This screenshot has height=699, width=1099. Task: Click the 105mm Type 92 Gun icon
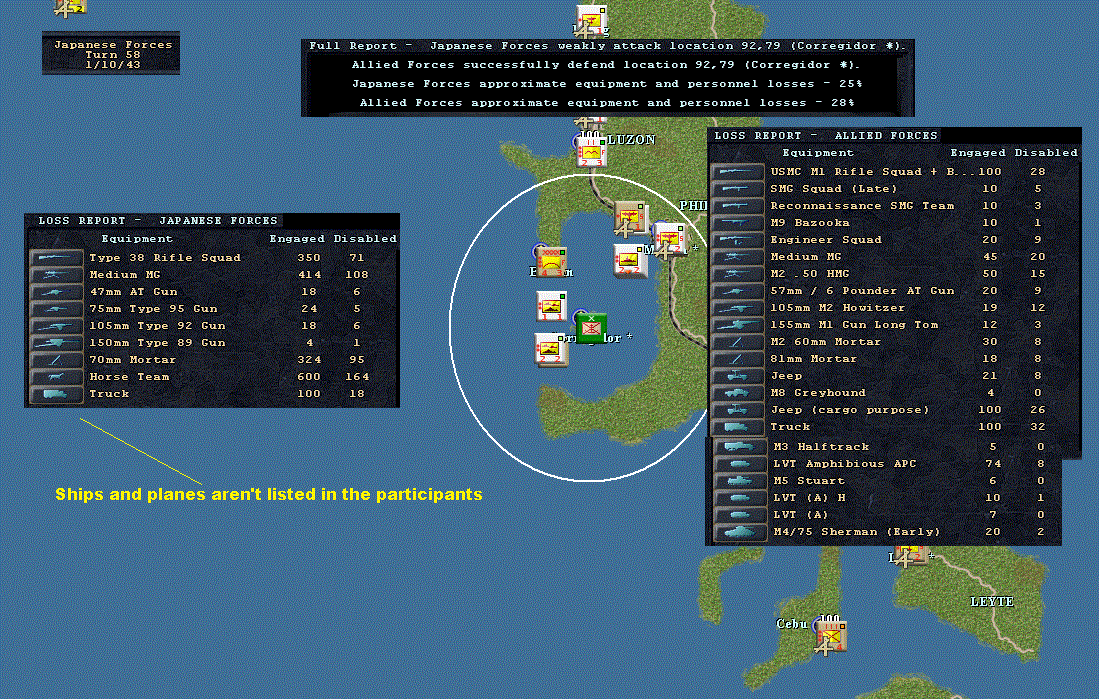(57, 326)
